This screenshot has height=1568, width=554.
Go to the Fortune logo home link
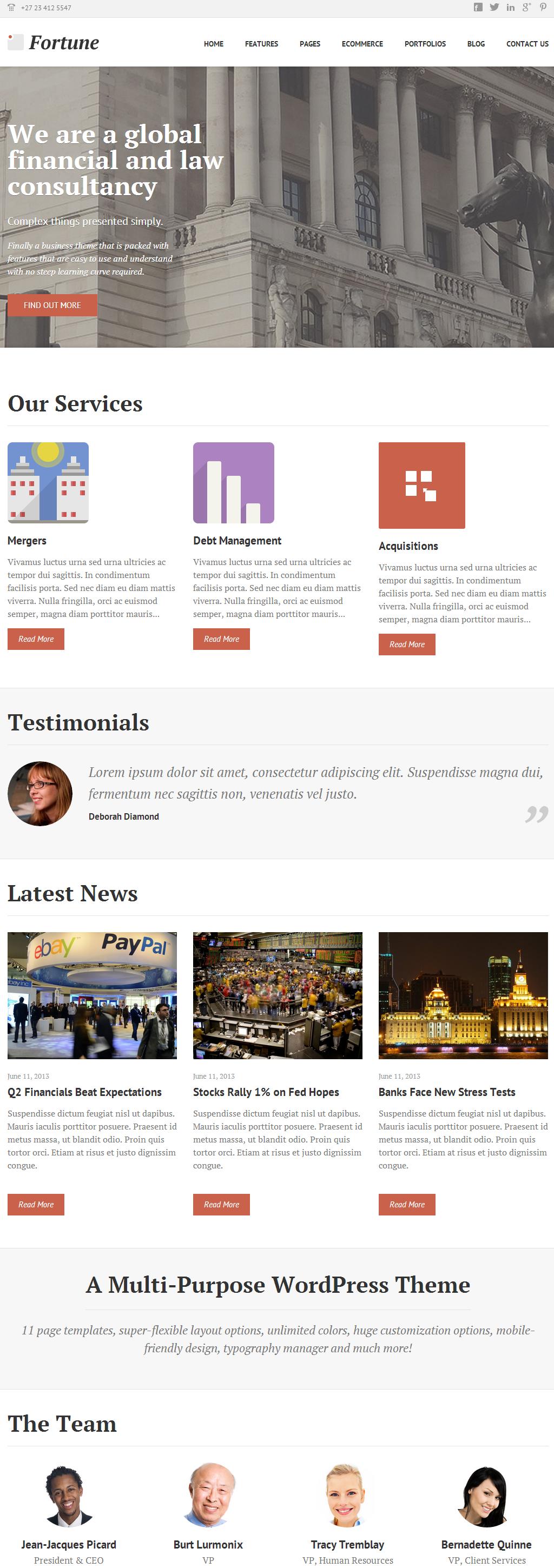coord(54,43)
